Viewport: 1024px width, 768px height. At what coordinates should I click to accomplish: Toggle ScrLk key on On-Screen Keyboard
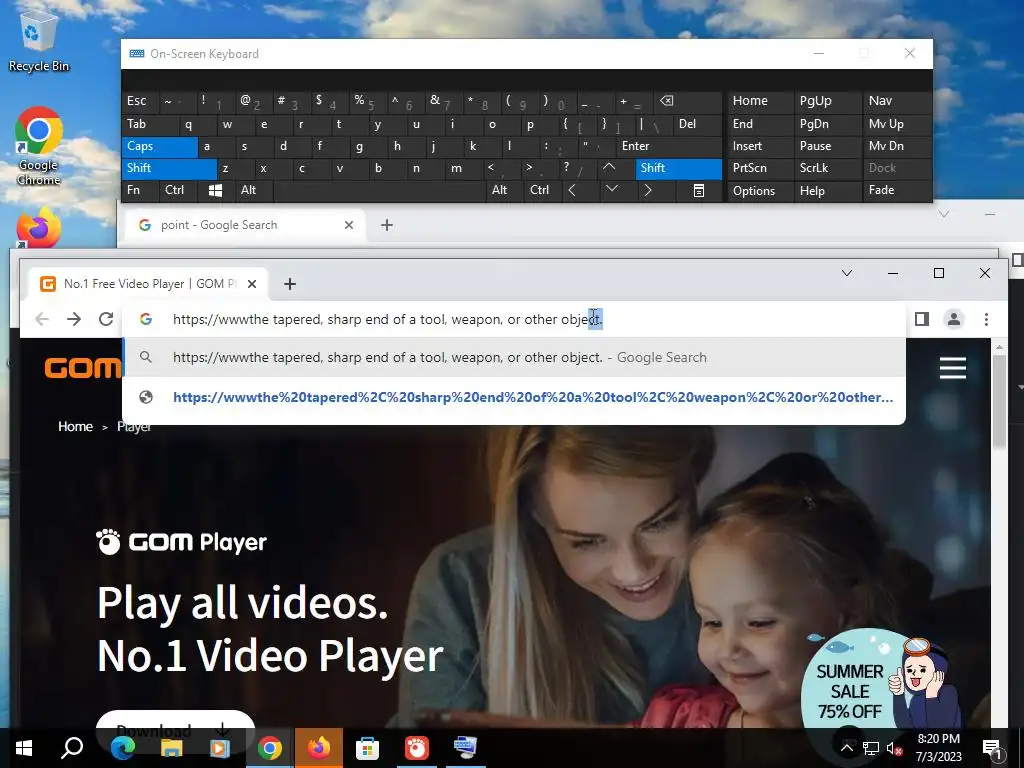tap(826, 168)
